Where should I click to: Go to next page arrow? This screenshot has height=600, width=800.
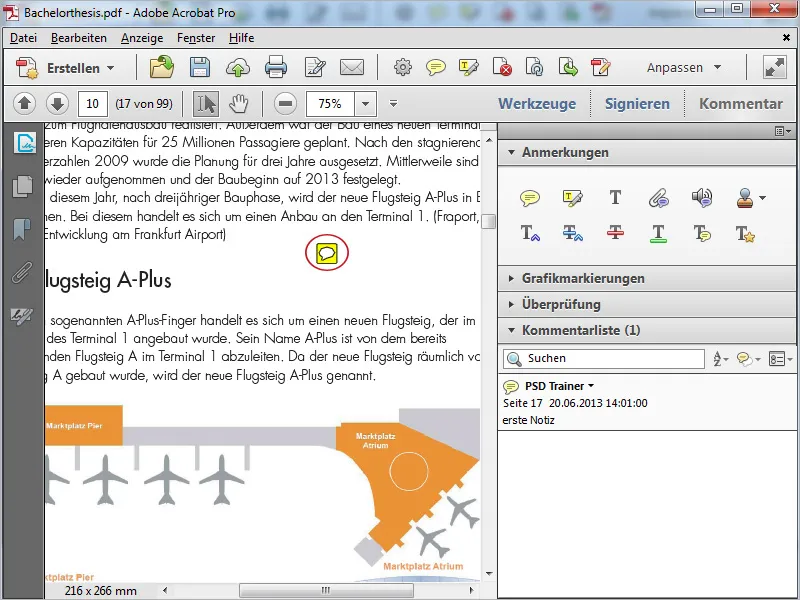pos(57,104)
